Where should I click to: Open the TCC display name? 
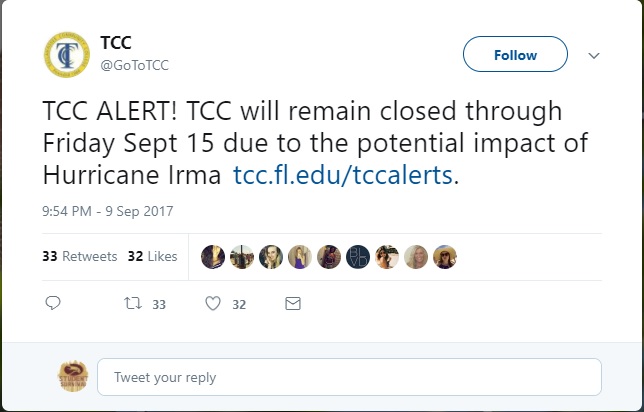116,43
